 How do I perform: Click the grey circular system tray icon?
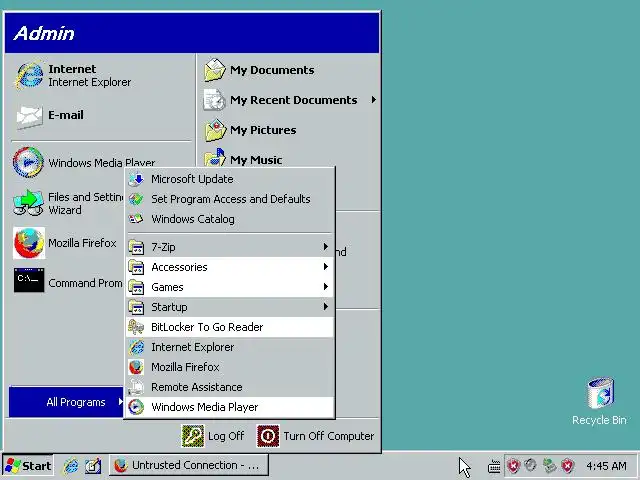click(531, 465)
